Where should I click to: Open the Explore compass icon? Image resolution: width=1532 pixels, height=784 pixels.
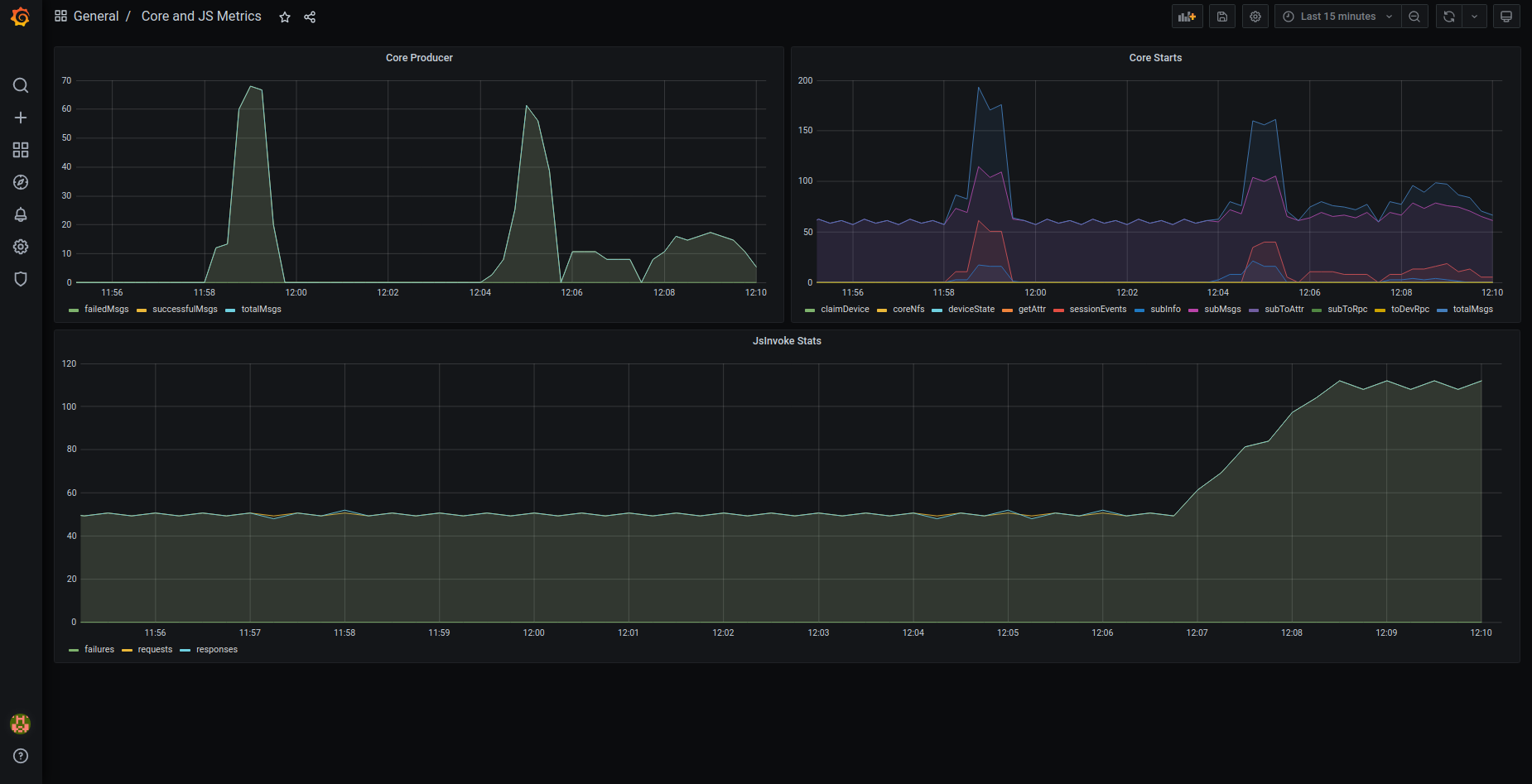pos(21,182)
